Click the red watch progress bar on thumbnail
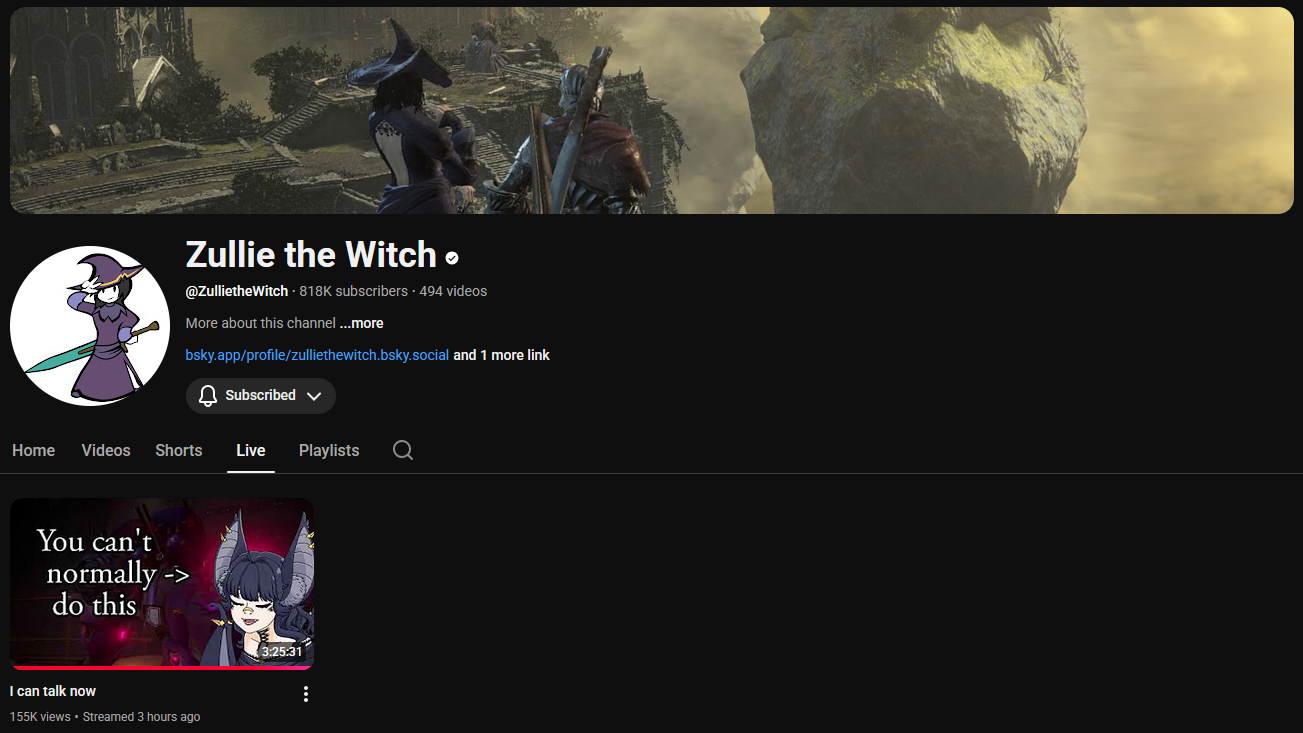Screen dimensions: 1303x733 tap(162, 667)
